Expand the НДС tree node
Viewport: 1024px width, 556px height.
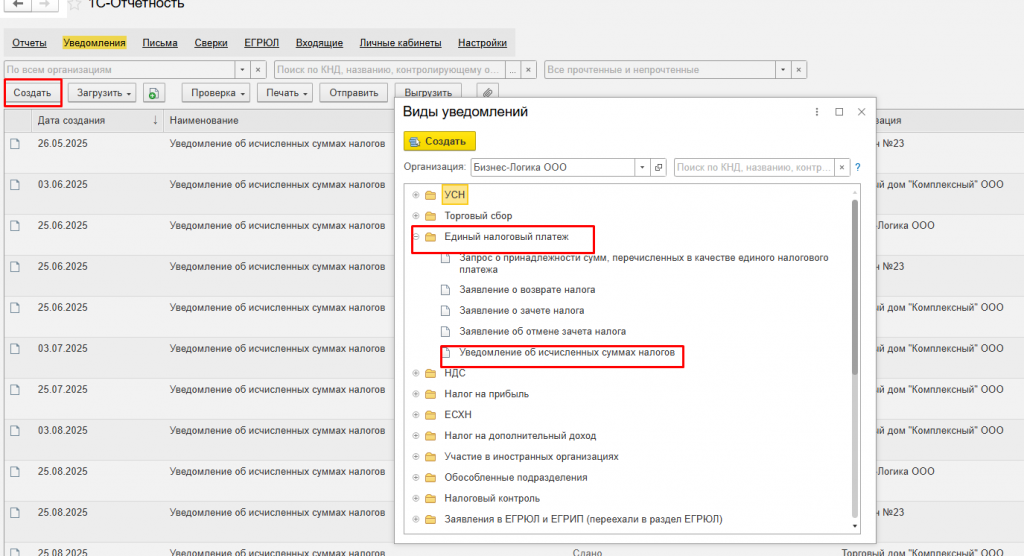pos(415,373)
